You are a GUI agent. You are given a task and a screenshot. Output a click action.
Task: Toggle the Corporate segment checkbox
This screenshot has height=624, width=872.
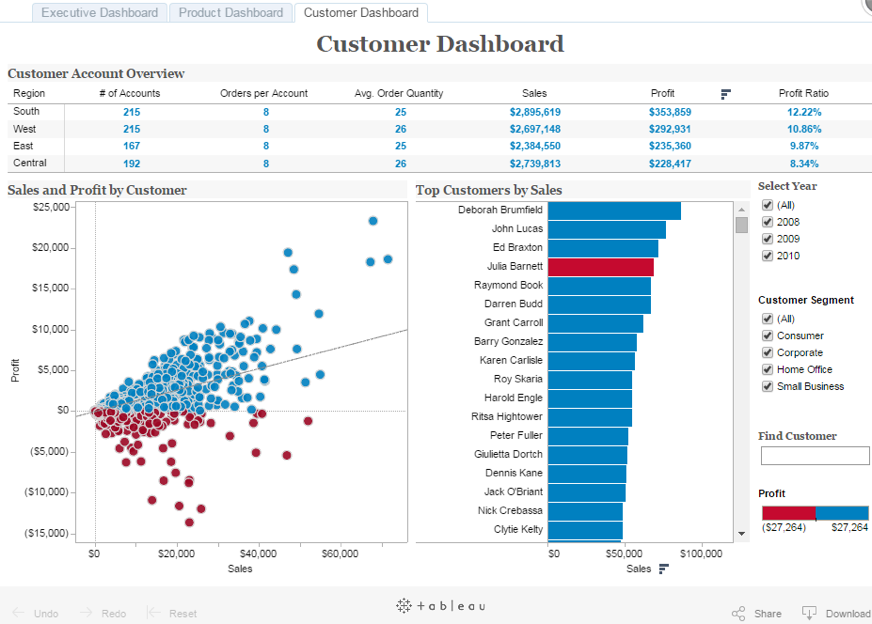[768, 353]
